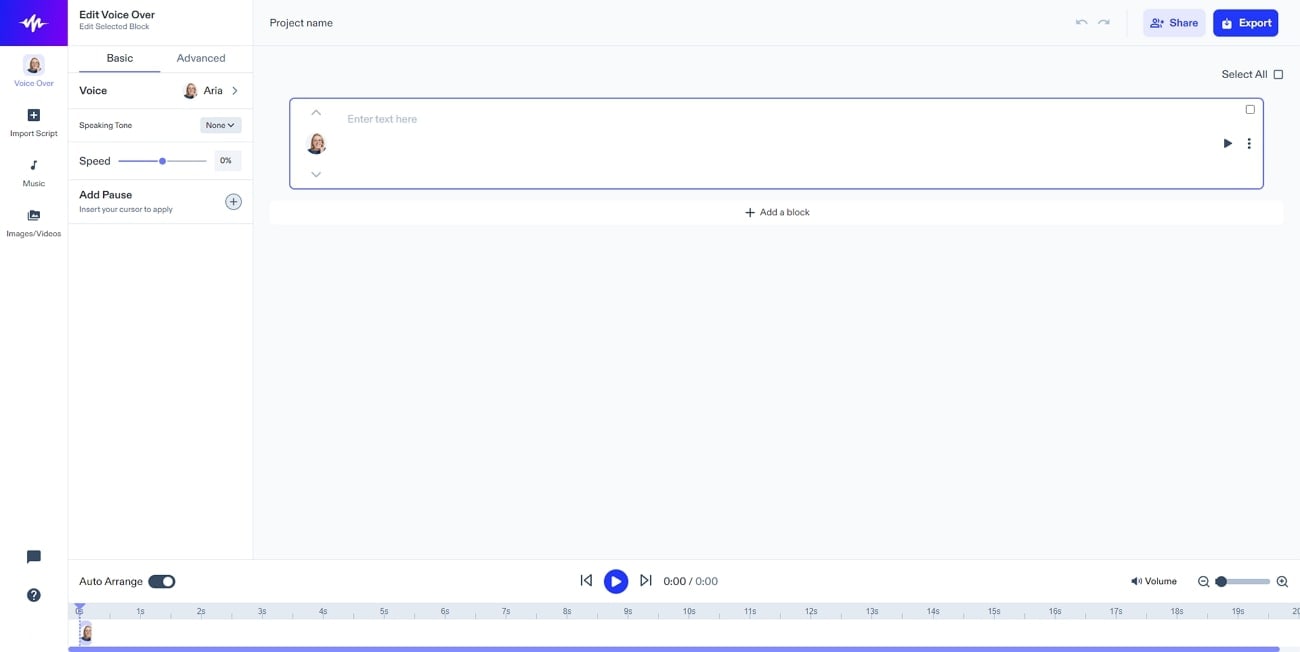
Task: Open the block's three-dot menu
Action: [x=1249, y=143]
